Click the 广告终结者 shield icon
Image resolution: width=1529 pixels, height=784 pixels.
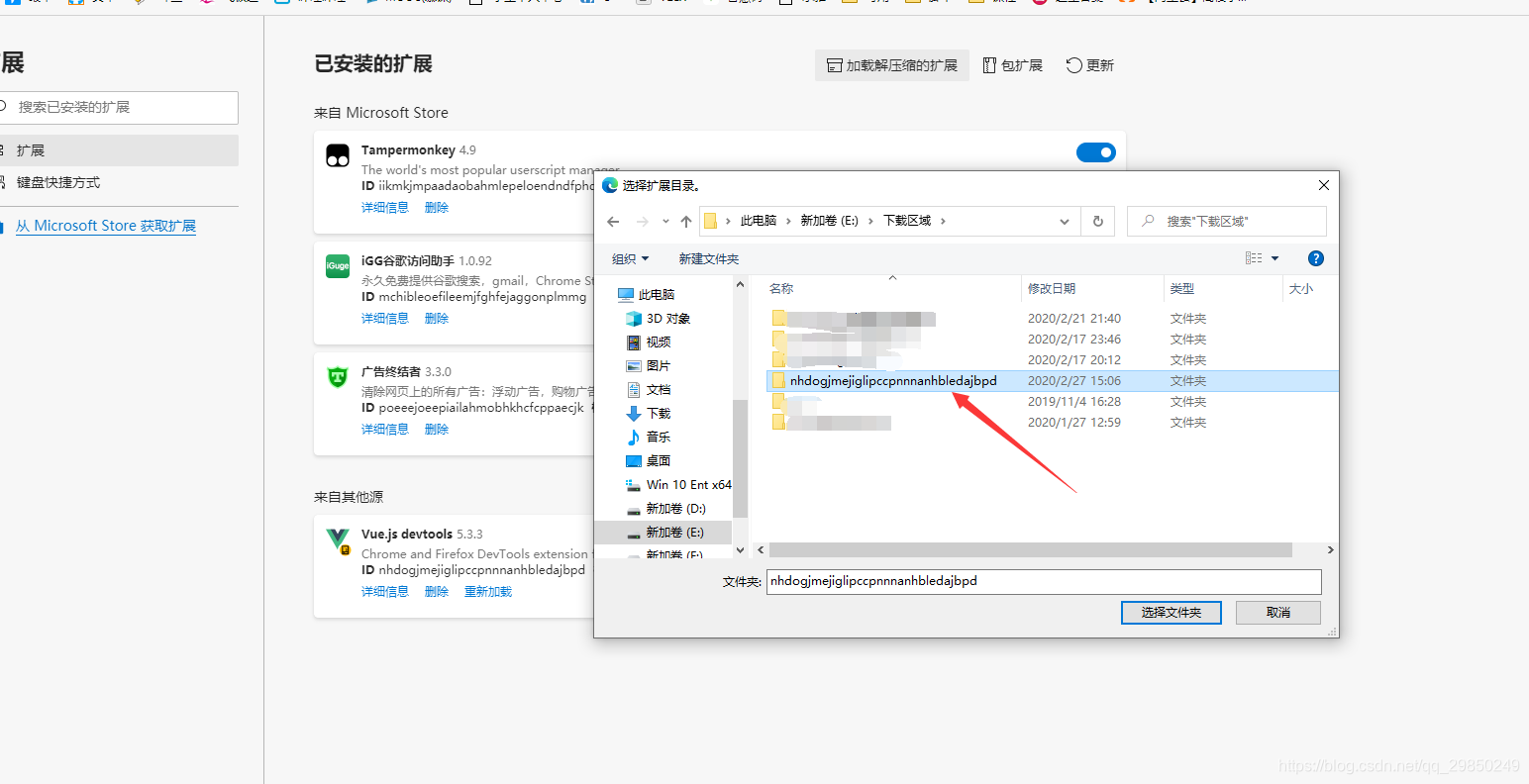coord(338,376)
